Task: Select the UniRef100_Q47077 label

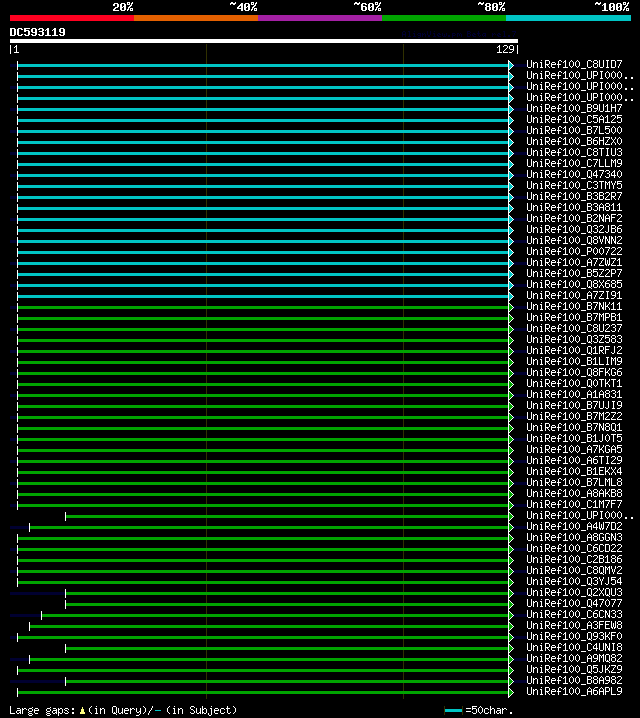Action: tap(574, 603)
